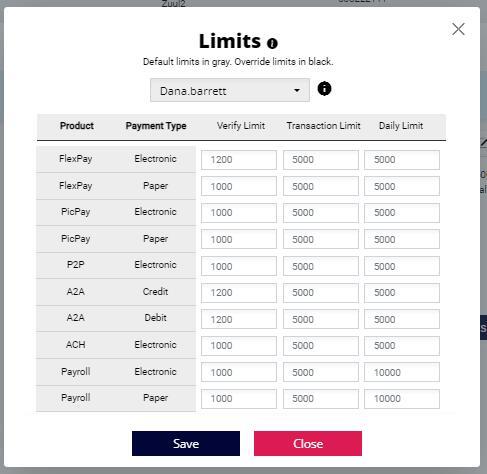Select ACH Electronic verify limit field
Screen dimensions: 487x474
point(239,346)
